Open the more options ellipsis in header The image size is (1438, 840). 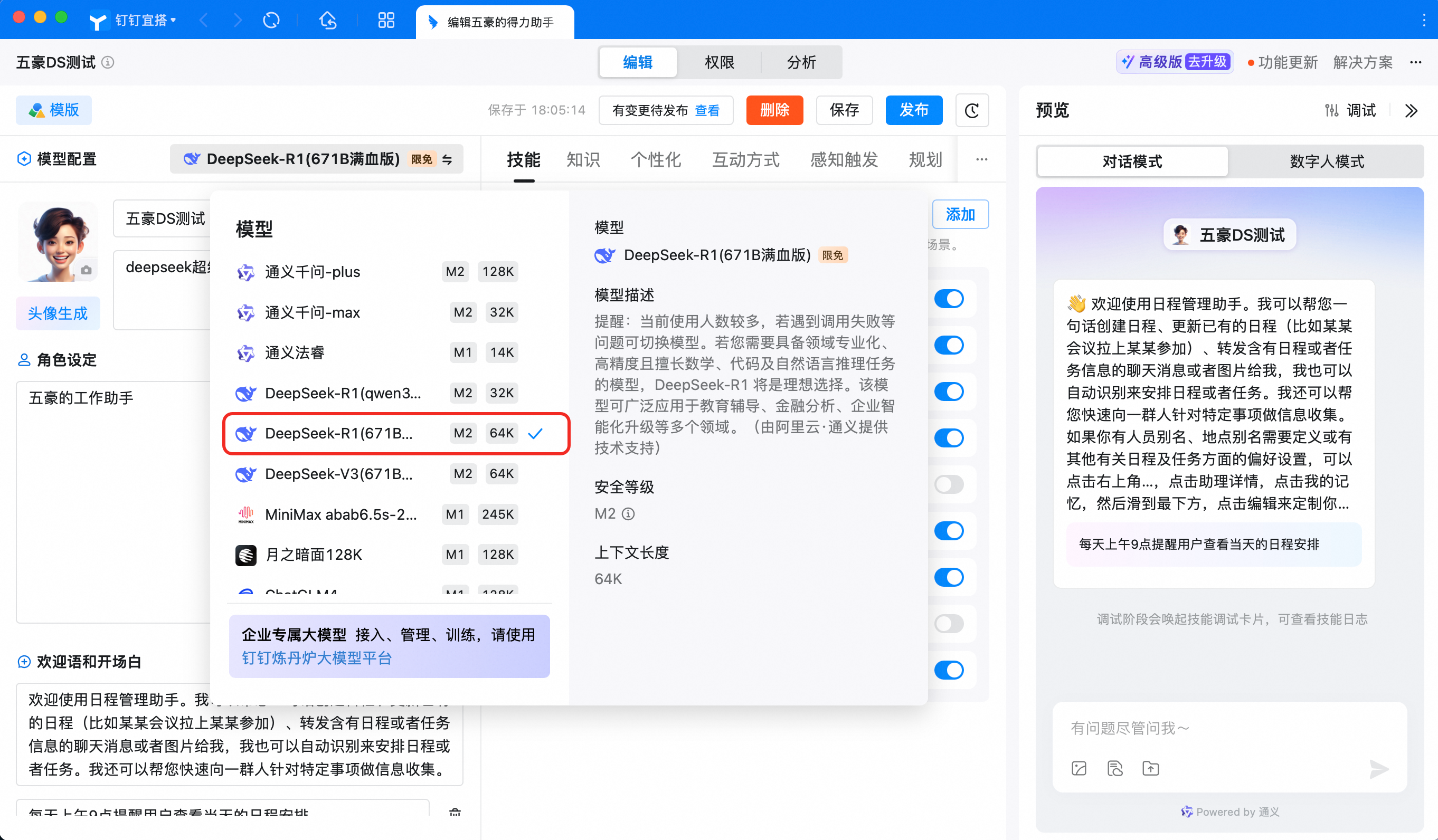click(1416, 62)
